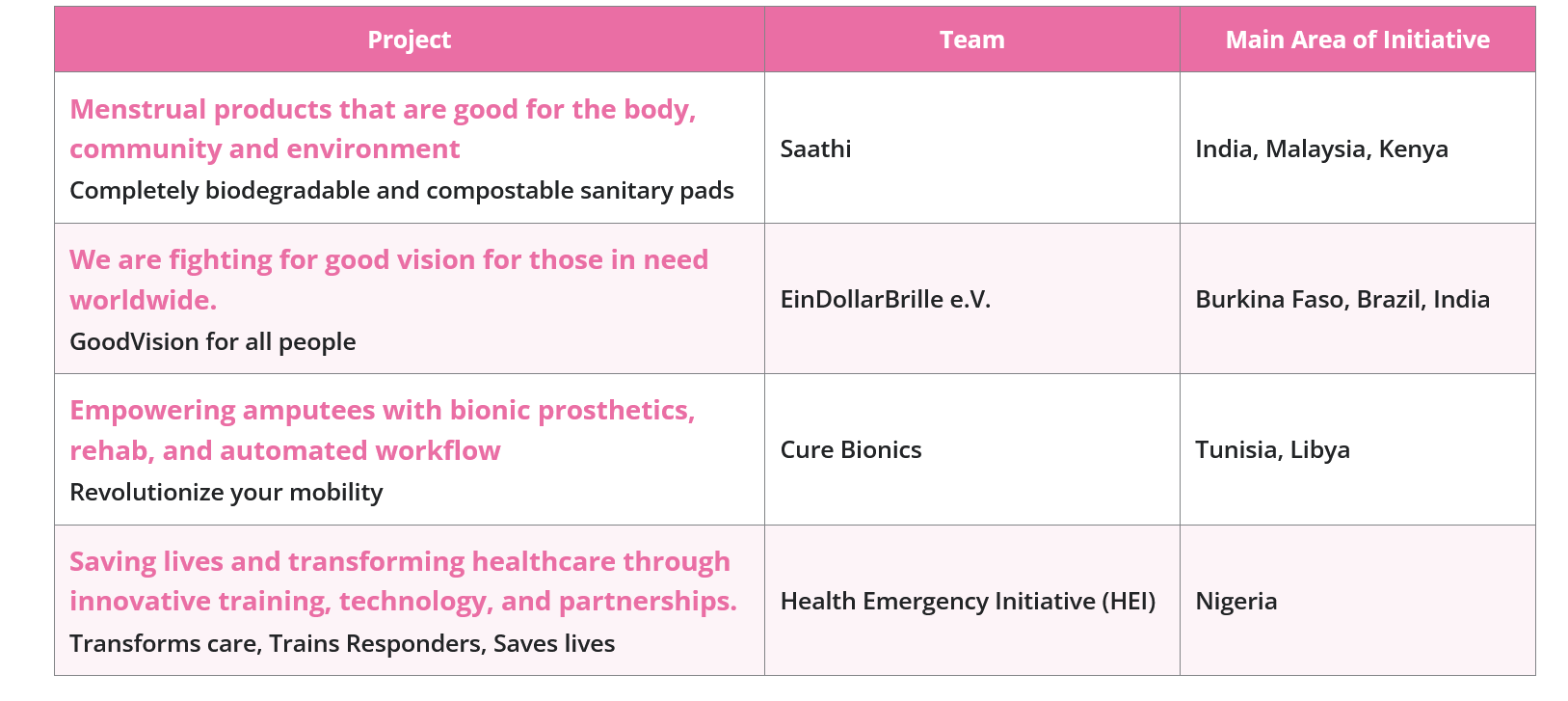Open the Saving lives healthcare project link
Viewport: 1568px width, 701px height.
(x=400, y=562)
